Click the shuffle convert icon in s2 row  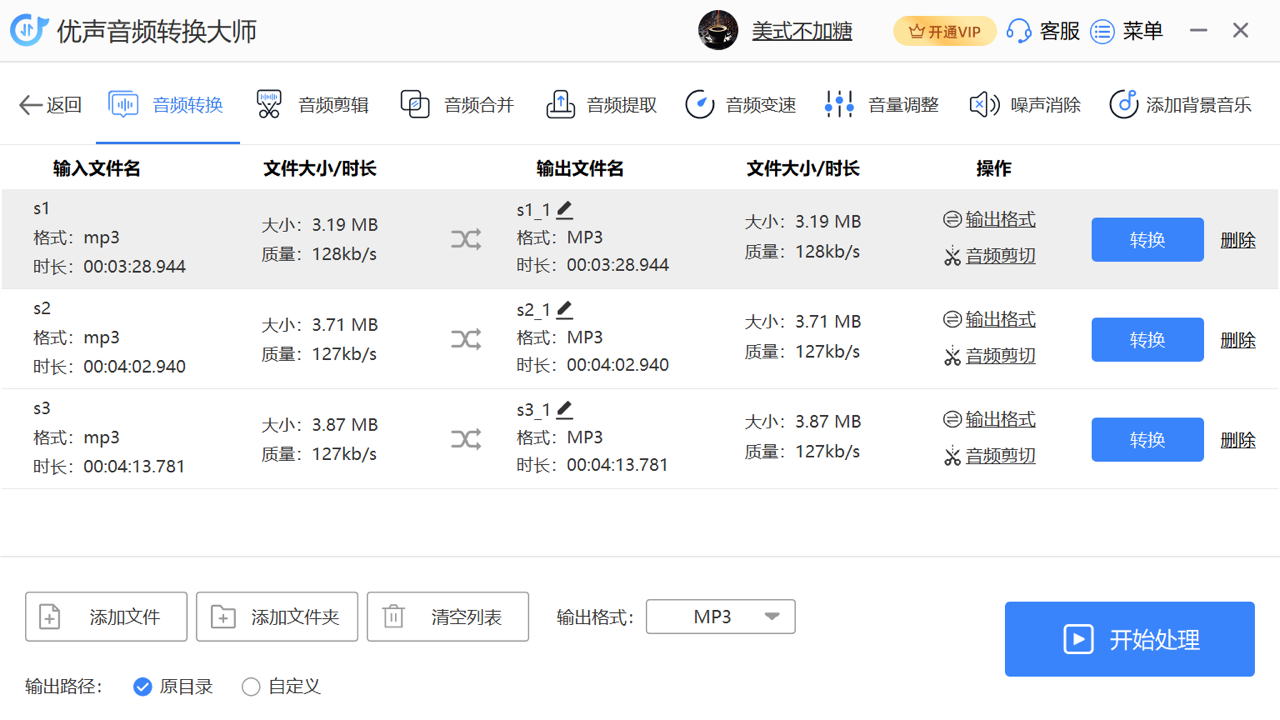click(x=466, y=340)
